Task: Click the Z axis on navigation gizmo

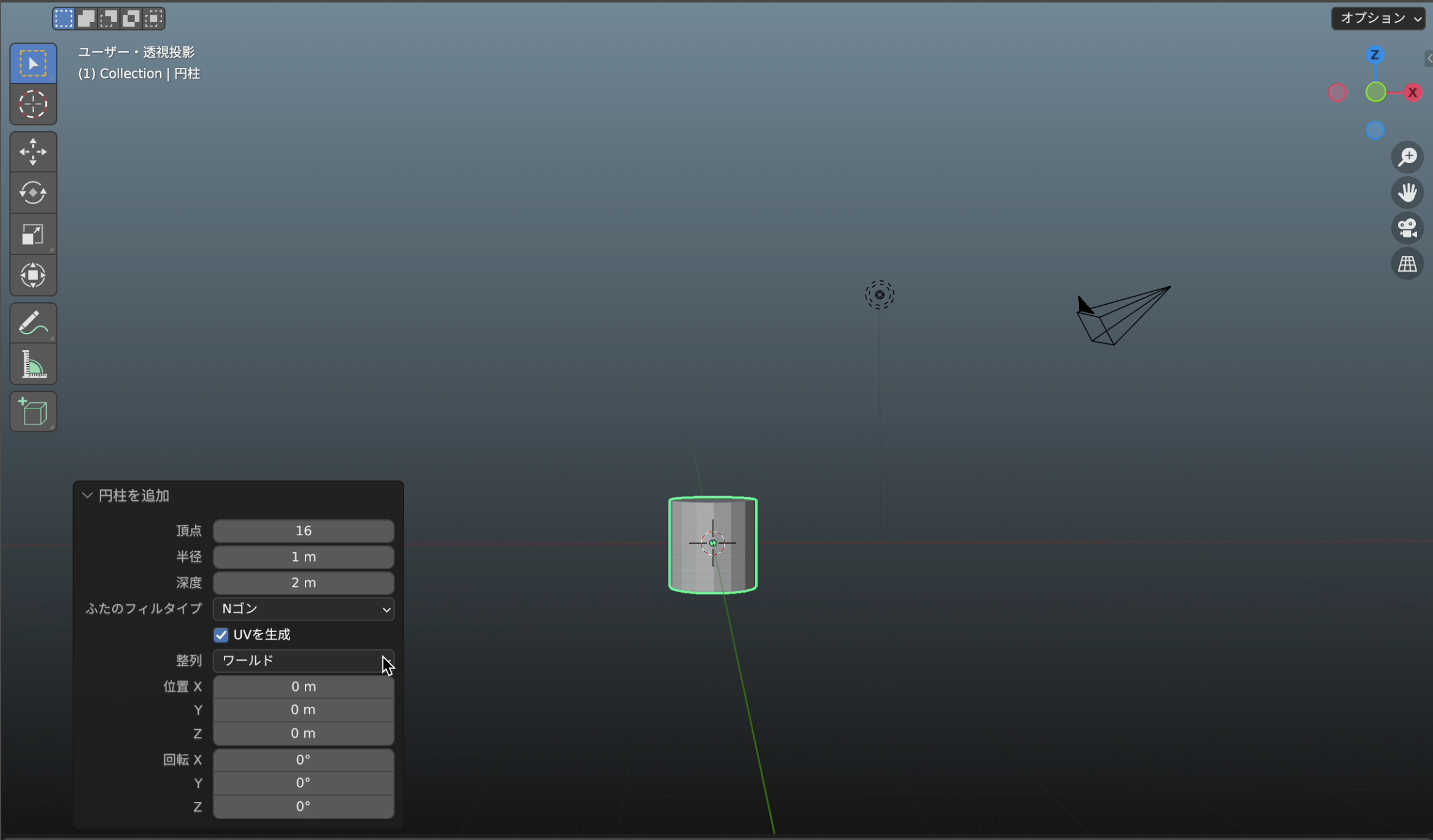Action: click(x=1375, y=55)
